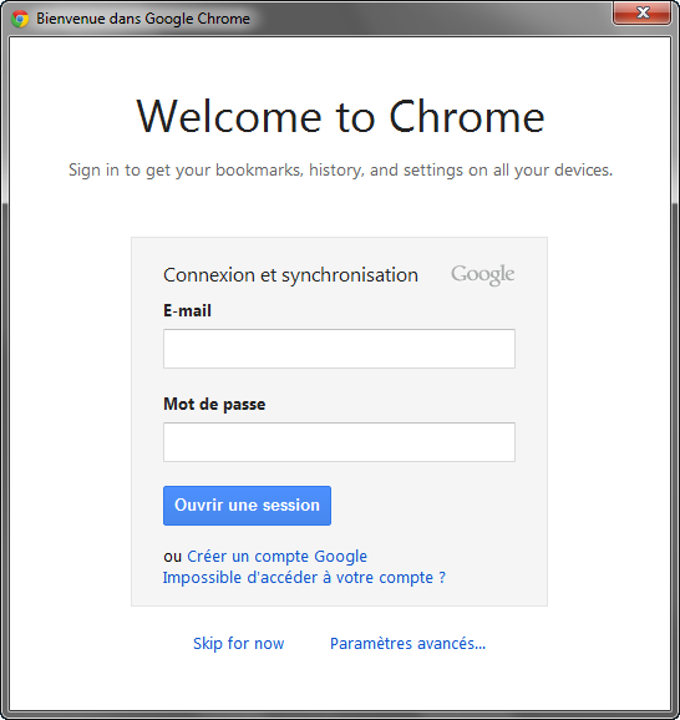Image resolution: width=680 pixels, height=720 pixels.
Task: Open the Créer un compte Google link
Action: [277, 556]
